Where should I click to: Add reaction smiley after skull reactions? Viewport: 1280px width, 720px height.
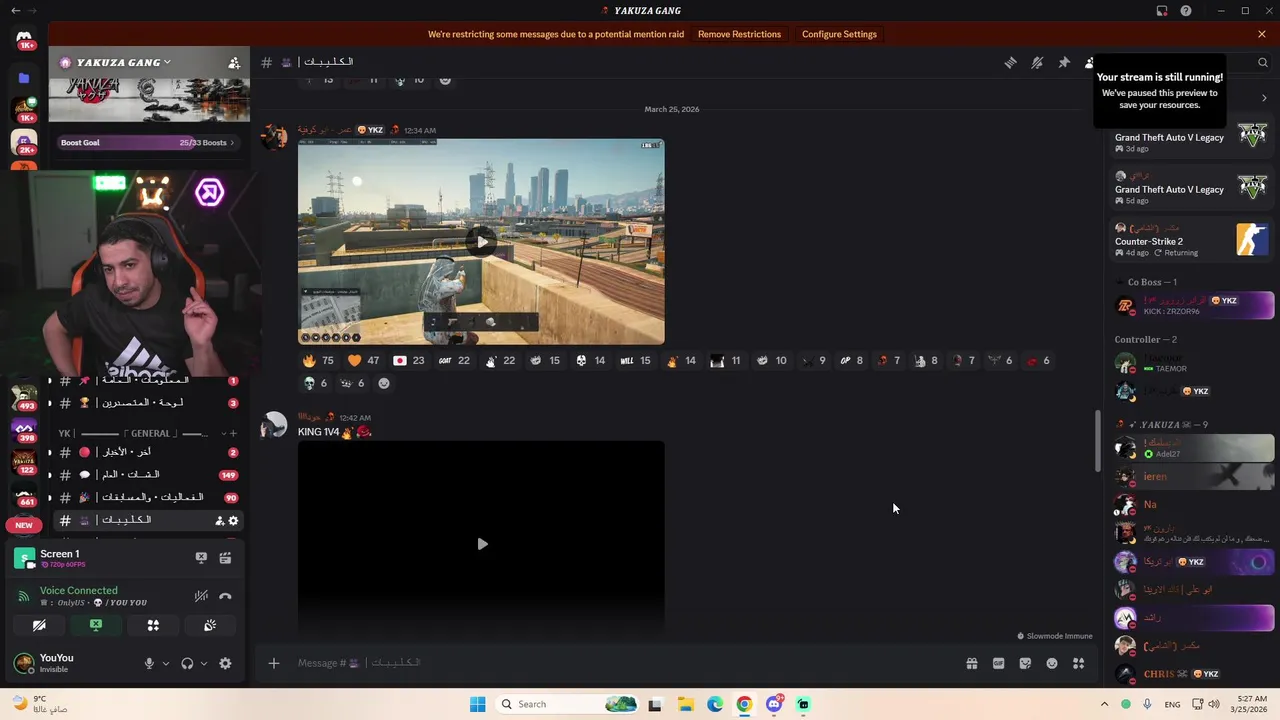point(384,383)
